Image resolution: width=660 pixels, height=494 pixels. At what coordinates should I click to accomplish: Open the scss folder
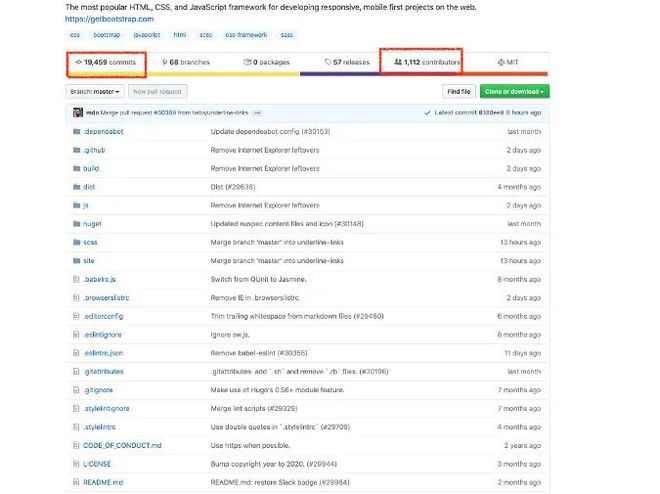[x=90, y=242]
